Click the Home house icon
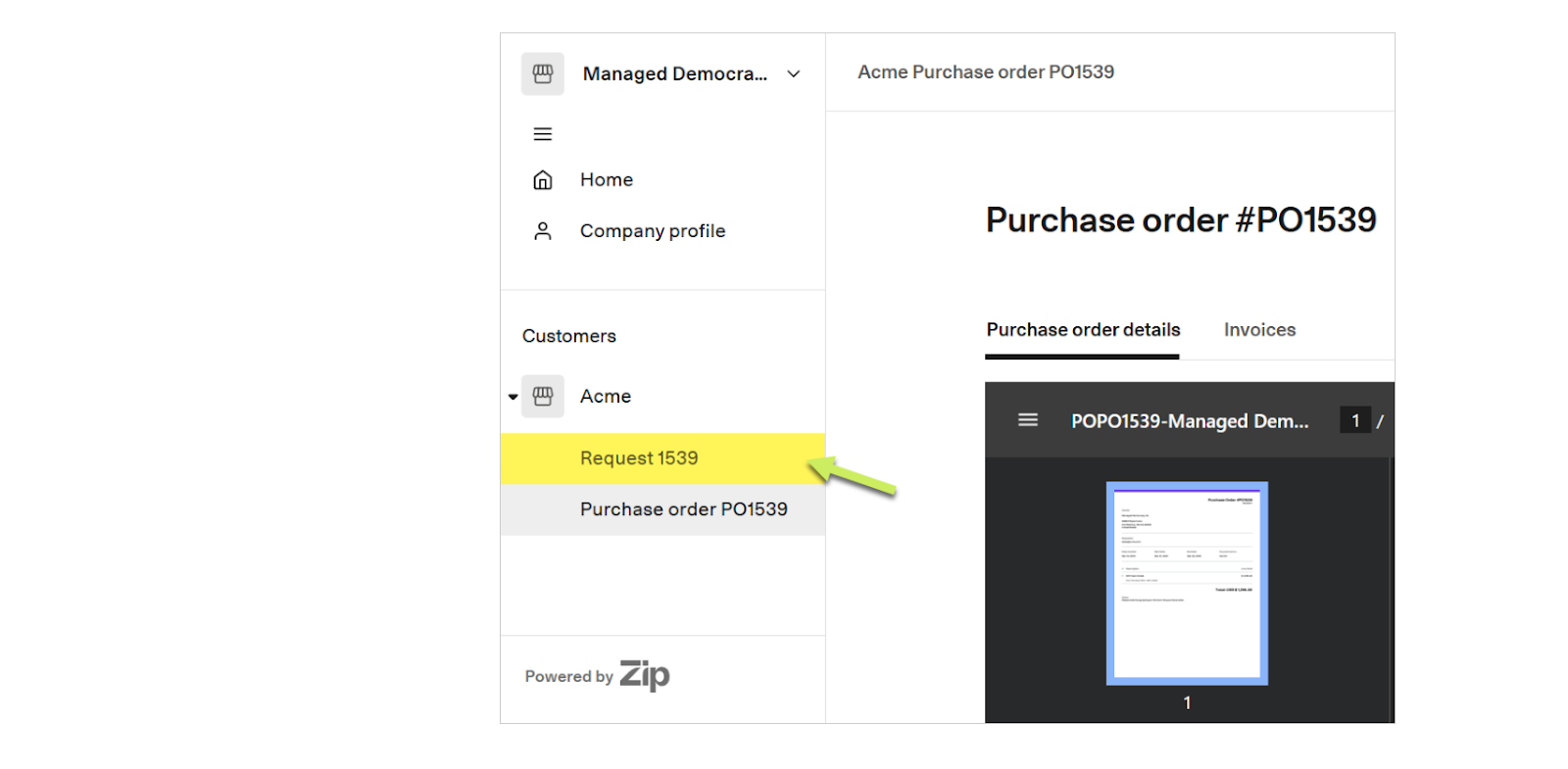 [543, 179]
